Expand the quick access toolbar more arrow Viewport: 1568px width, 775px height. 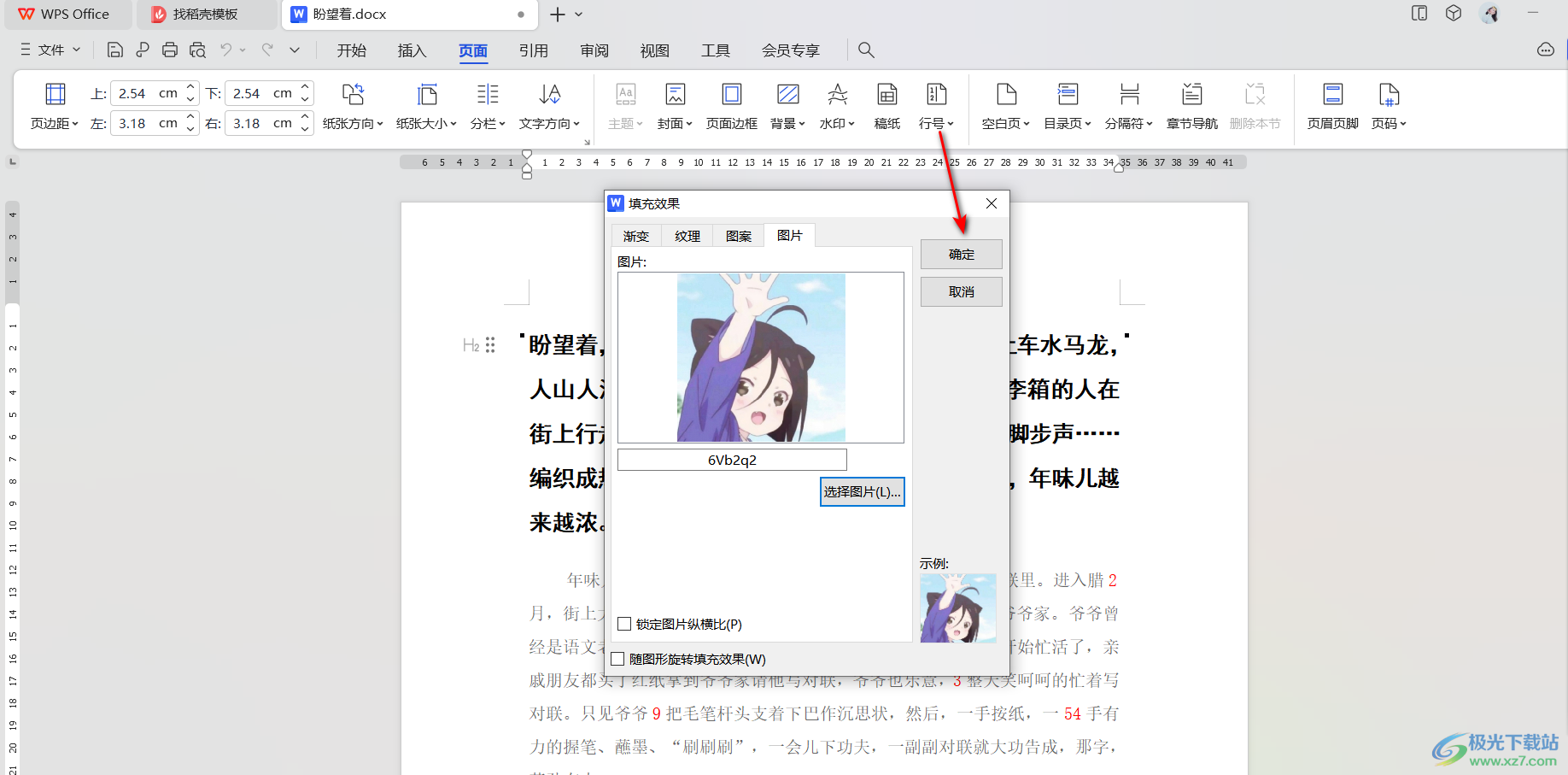(x=295, y=50)
